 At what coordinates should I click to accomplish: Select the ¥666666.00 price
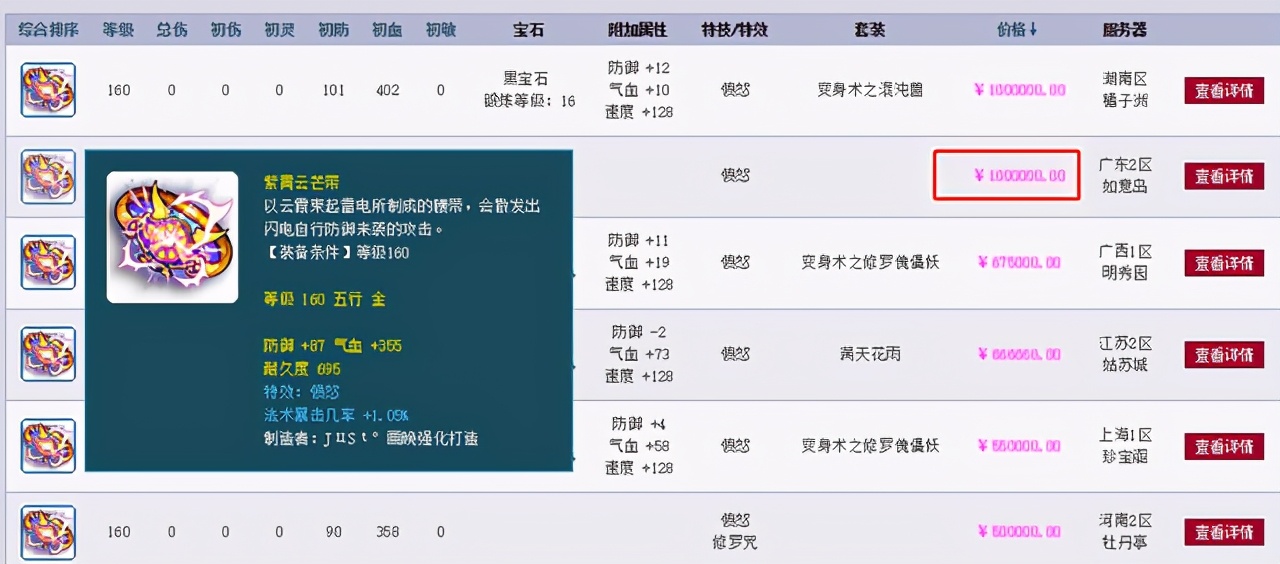pos(1019,354)
